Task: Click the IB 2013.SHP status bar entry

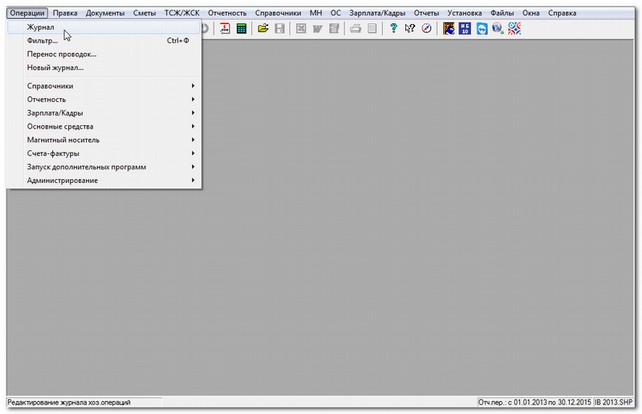Action: tap(613, 403)
